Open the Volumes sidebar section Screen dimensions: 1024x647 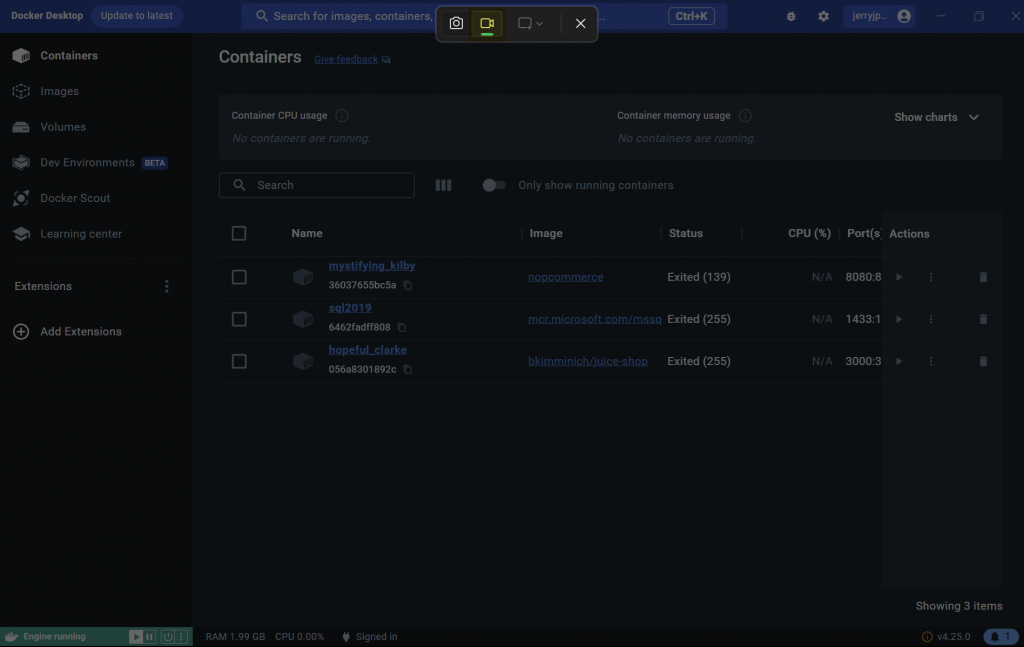pyautogui.click(x=49, y=127)
